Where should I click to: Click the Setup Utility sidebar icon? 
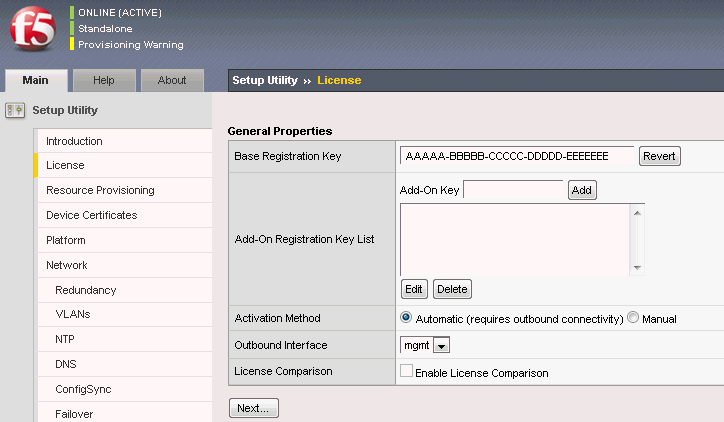pyautogui.click(x=15, y=110)
